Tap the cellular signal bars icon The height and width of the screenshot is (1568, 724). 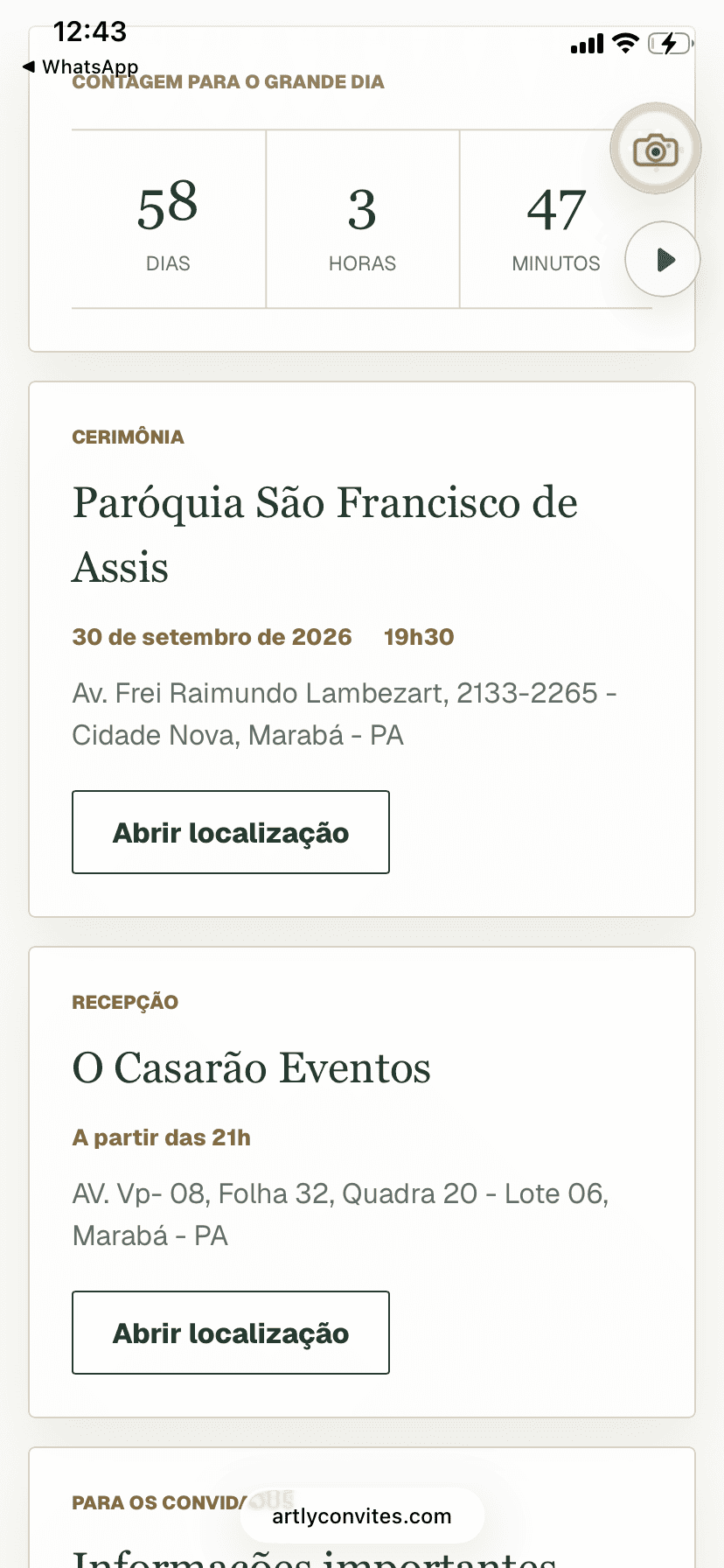click(587, 44)
